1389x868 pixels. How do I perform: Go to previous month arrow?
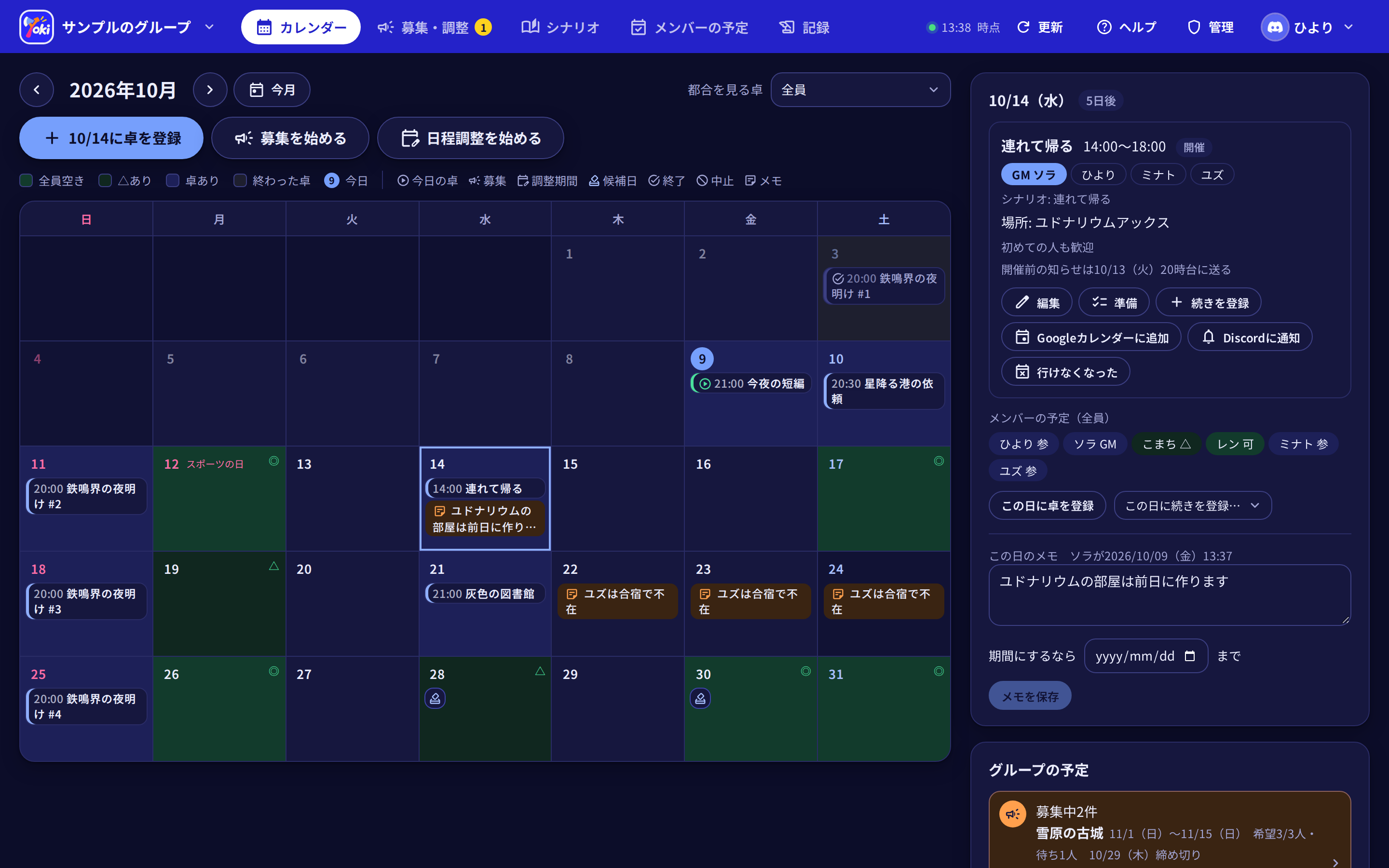point(37,90)
